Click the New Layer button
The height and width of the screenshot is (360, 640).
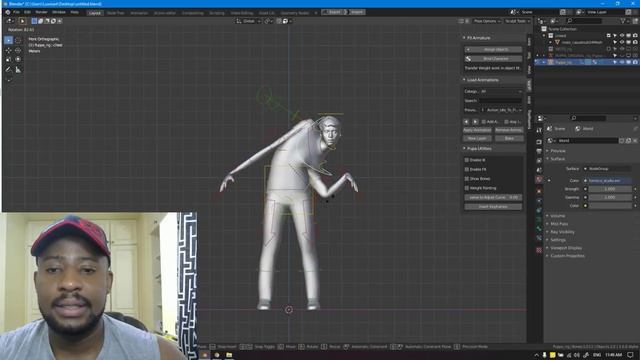477,138
